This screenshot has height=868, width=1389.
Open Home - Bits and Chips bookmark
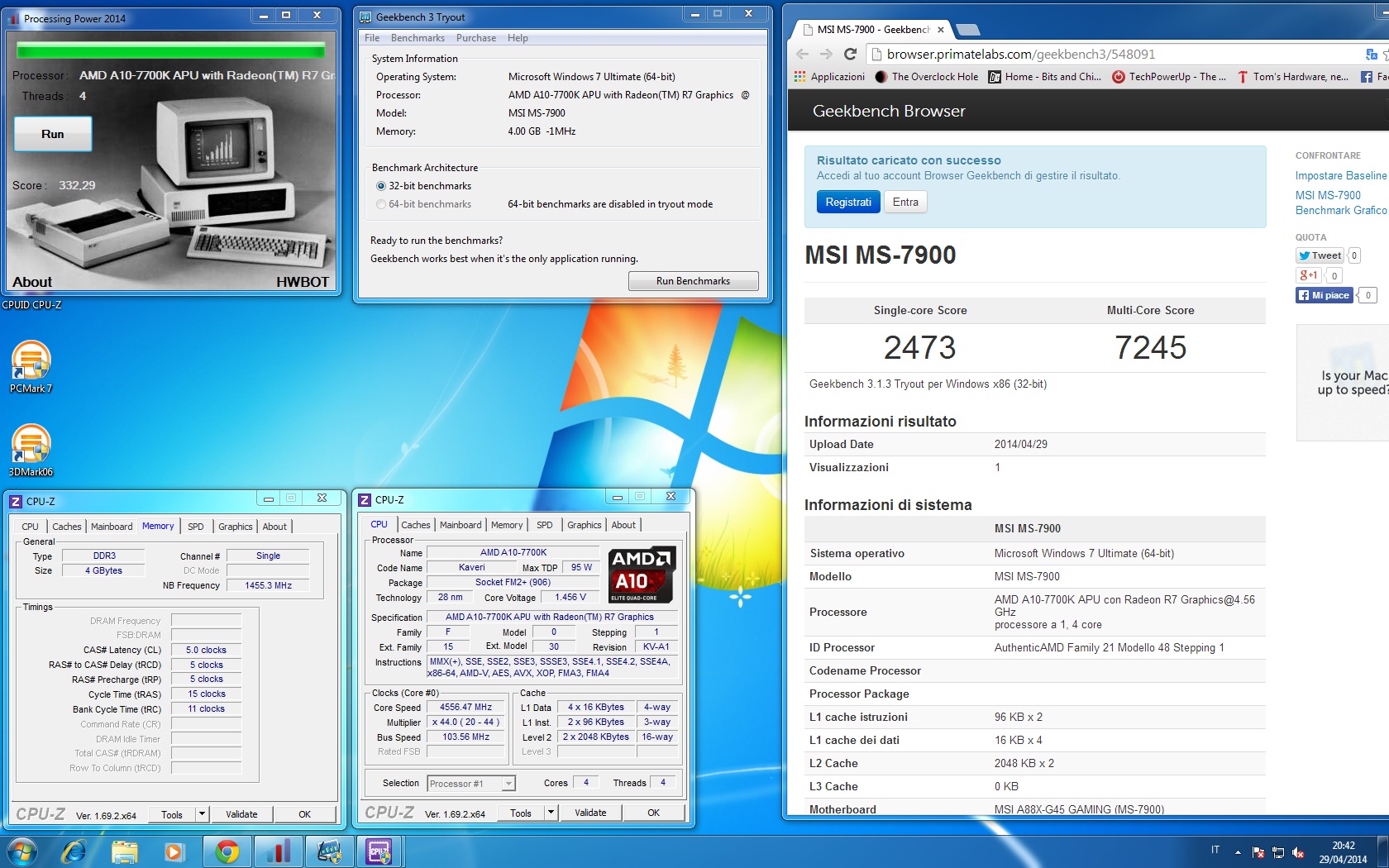[1044, 76]
